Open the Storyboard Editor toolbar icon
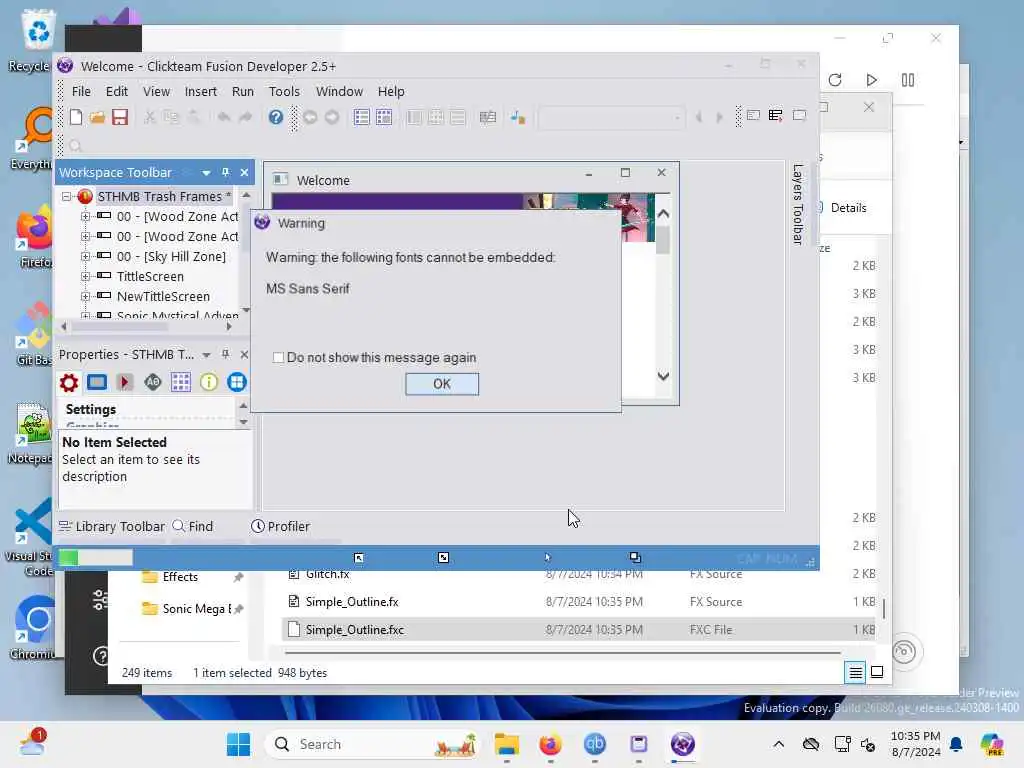The image size is (1024, 768). (361, 117)
